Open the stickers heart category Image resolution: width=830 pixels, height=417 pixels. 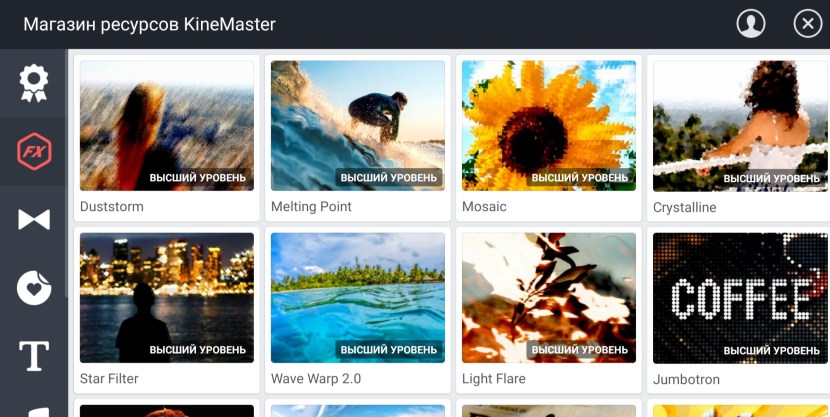click(33, 288)
